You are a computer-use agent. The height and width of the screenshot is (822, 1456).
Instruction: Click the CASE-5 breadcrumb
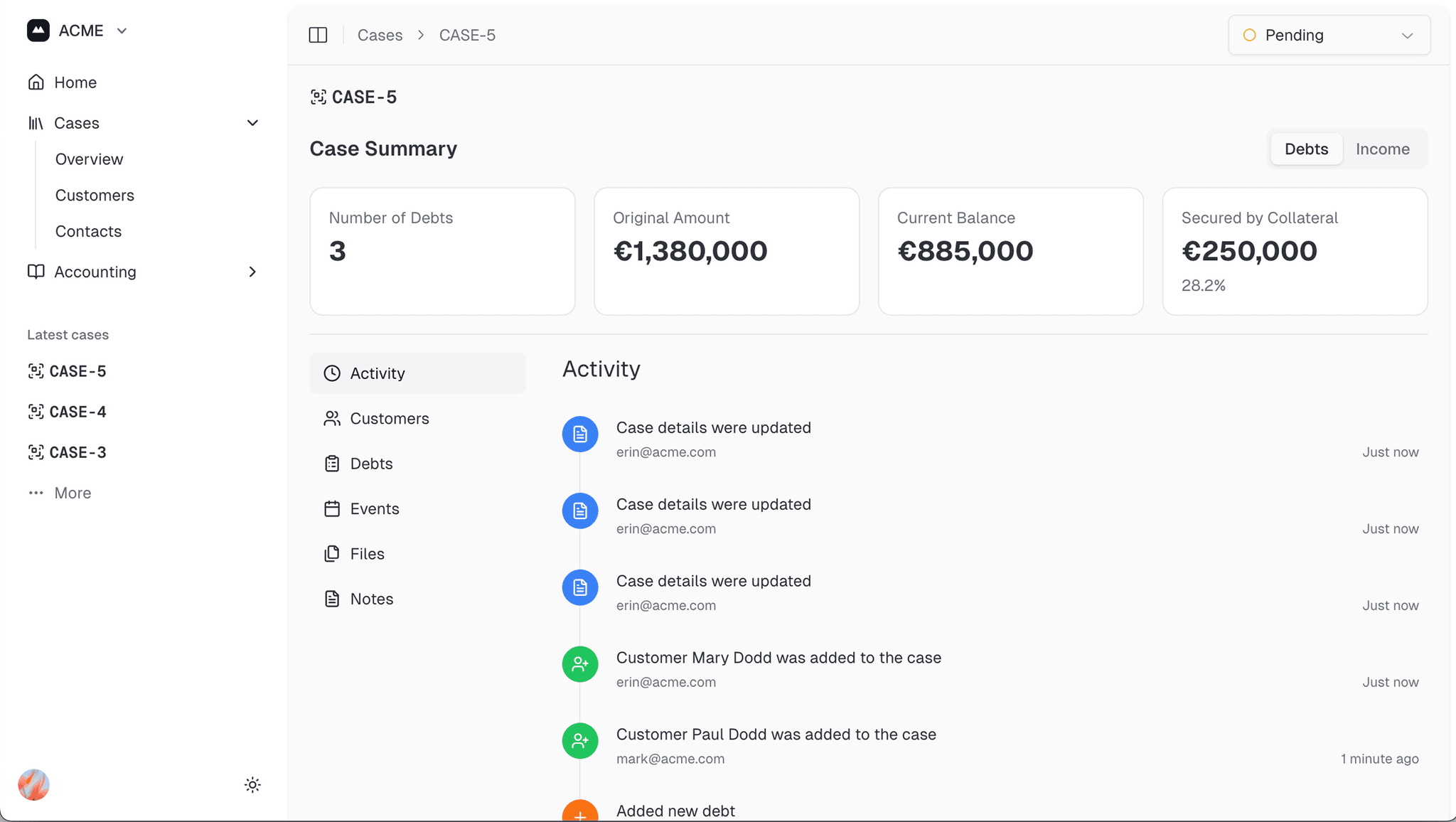(467, 35)
